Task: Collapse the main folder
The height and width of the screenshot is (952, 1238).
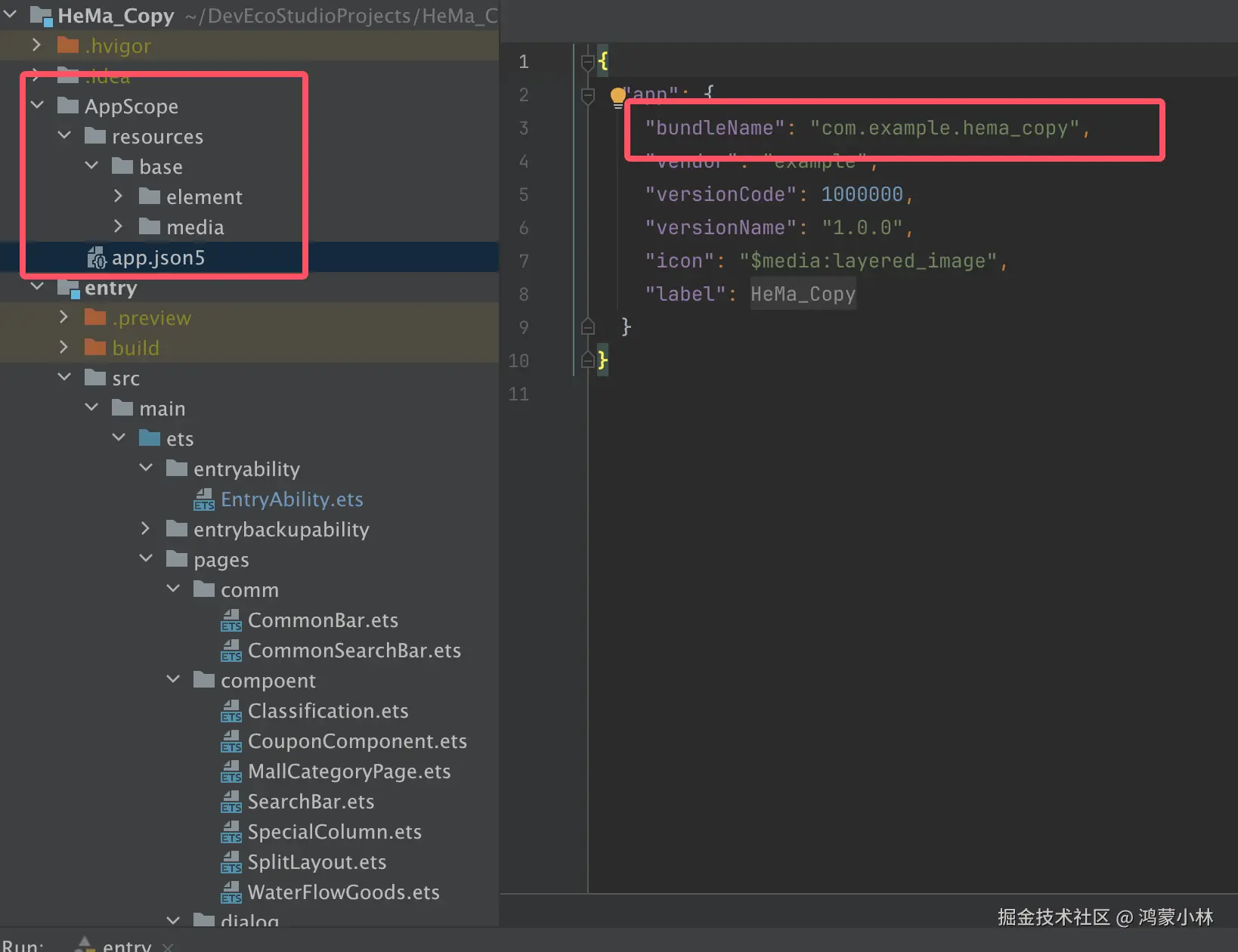Action: pos(91,407)
